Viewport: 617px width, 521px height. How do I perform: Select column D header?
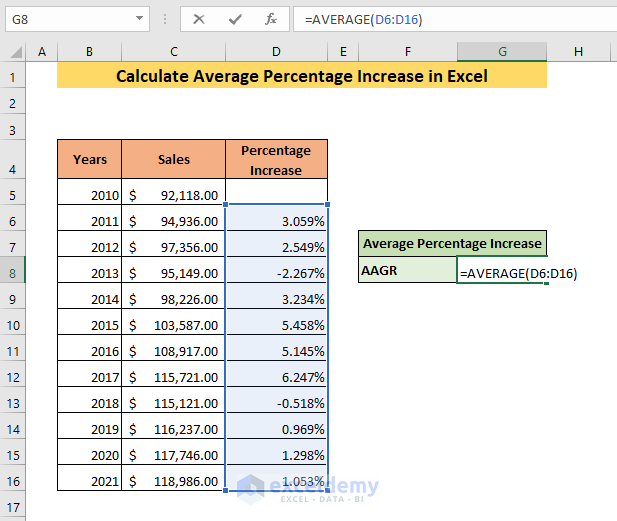click(276, 52)
